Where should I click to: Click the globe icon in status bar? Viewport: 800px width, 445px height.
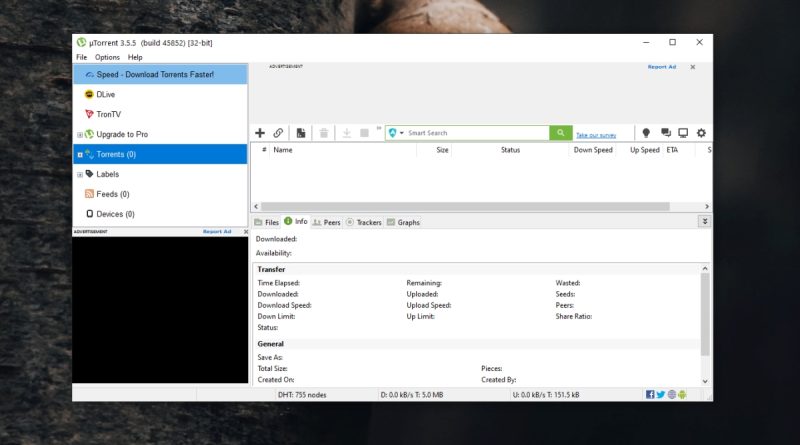672,394
